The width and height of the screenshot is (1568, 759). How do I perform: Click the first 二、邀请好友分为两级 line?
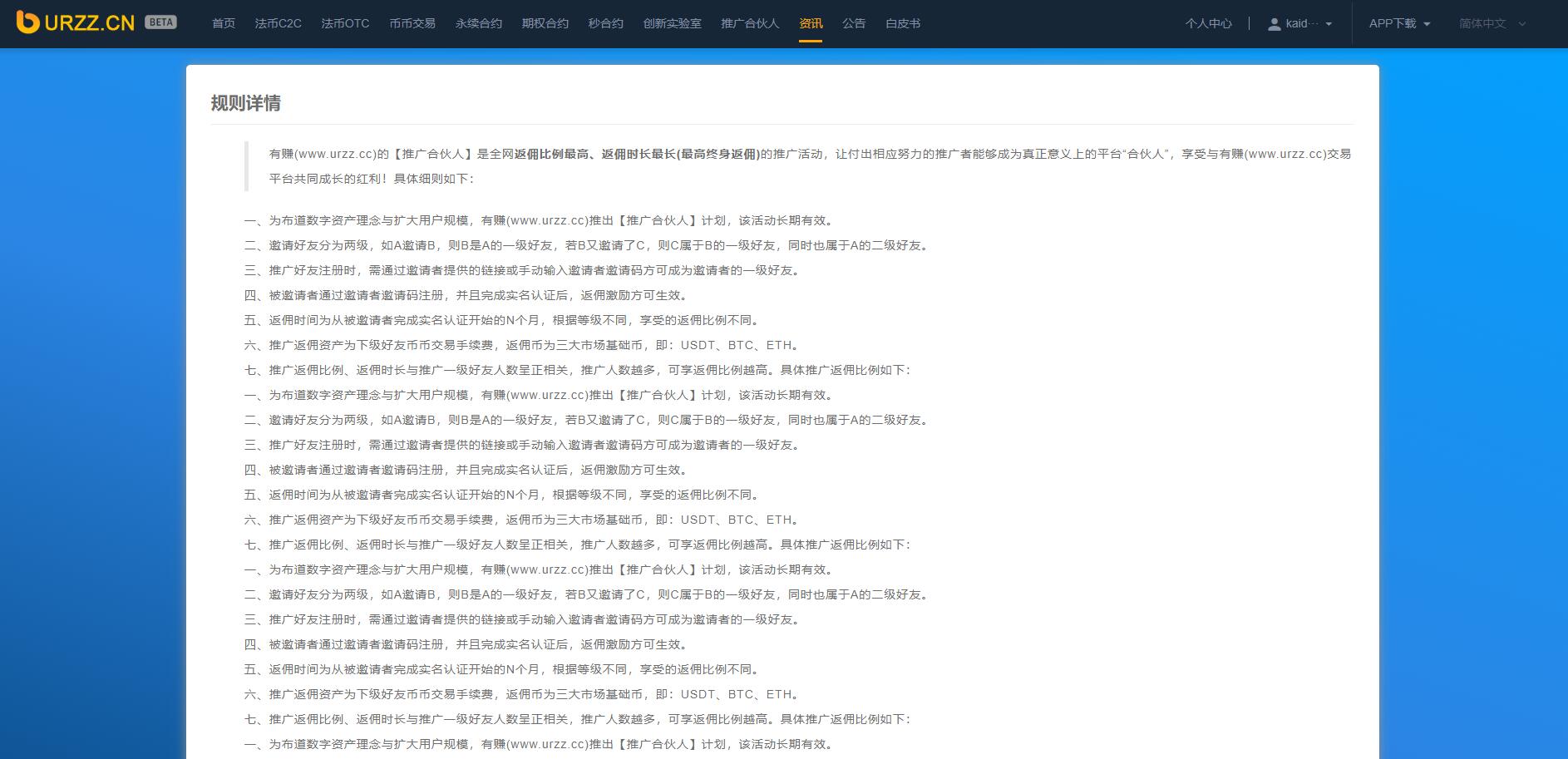point(587,245)
